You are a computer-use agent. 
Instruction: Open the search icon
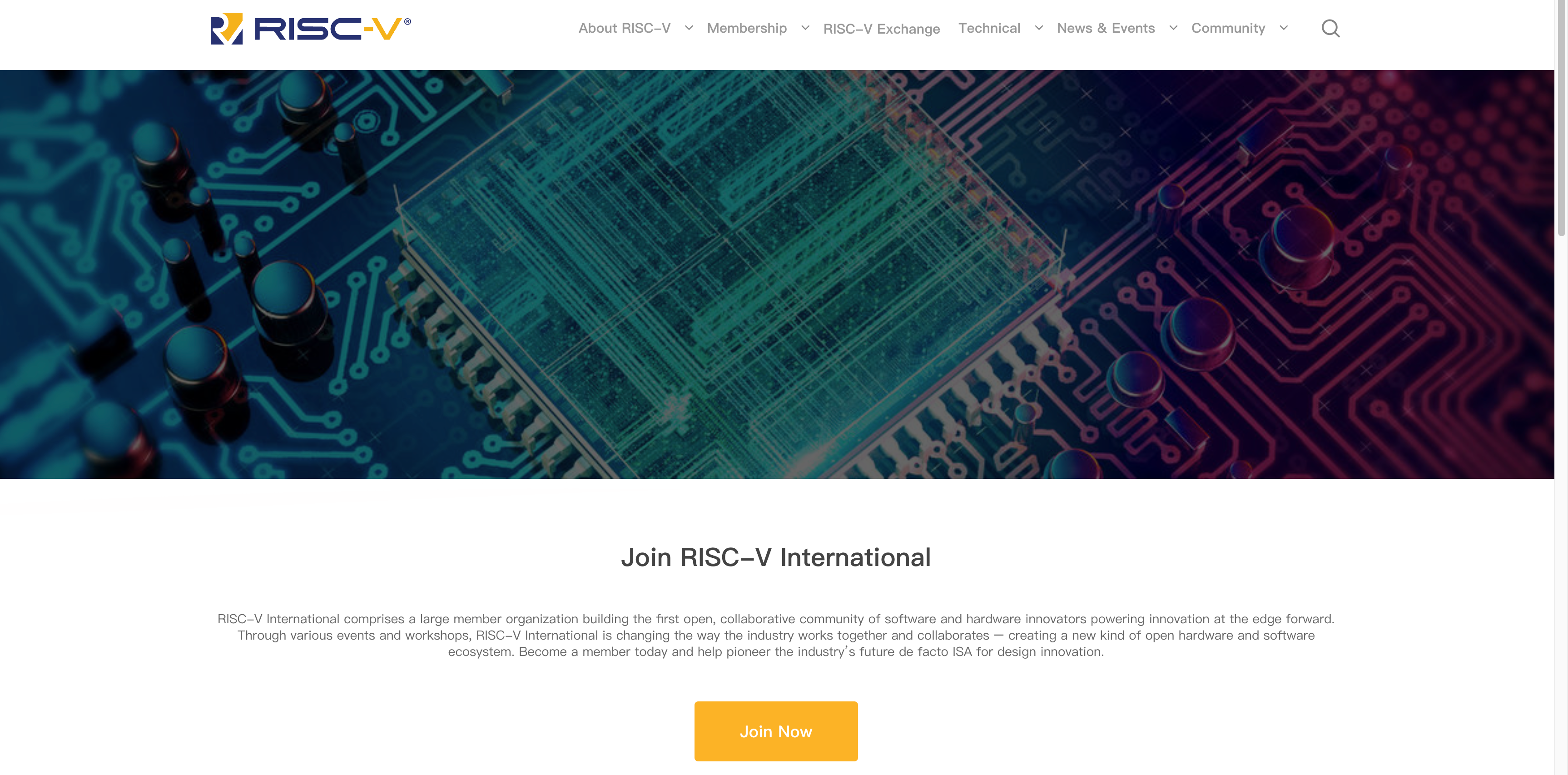[1331, 28]
